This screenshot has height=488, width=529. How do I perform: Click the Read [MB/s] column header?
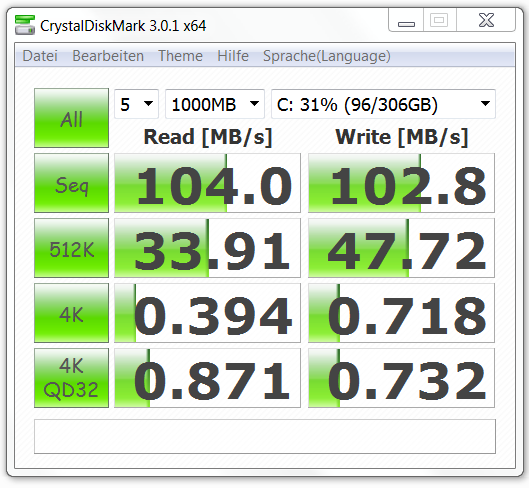207,137
